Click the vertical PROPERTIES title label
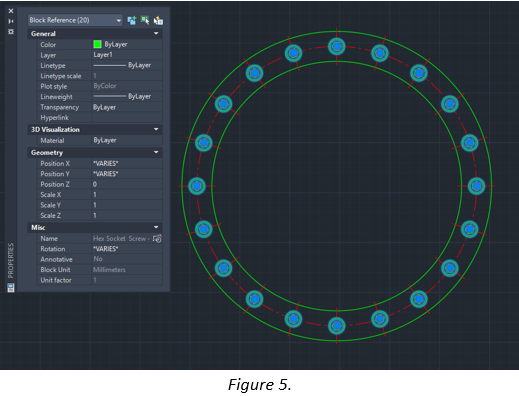 (x=11, y=260)
